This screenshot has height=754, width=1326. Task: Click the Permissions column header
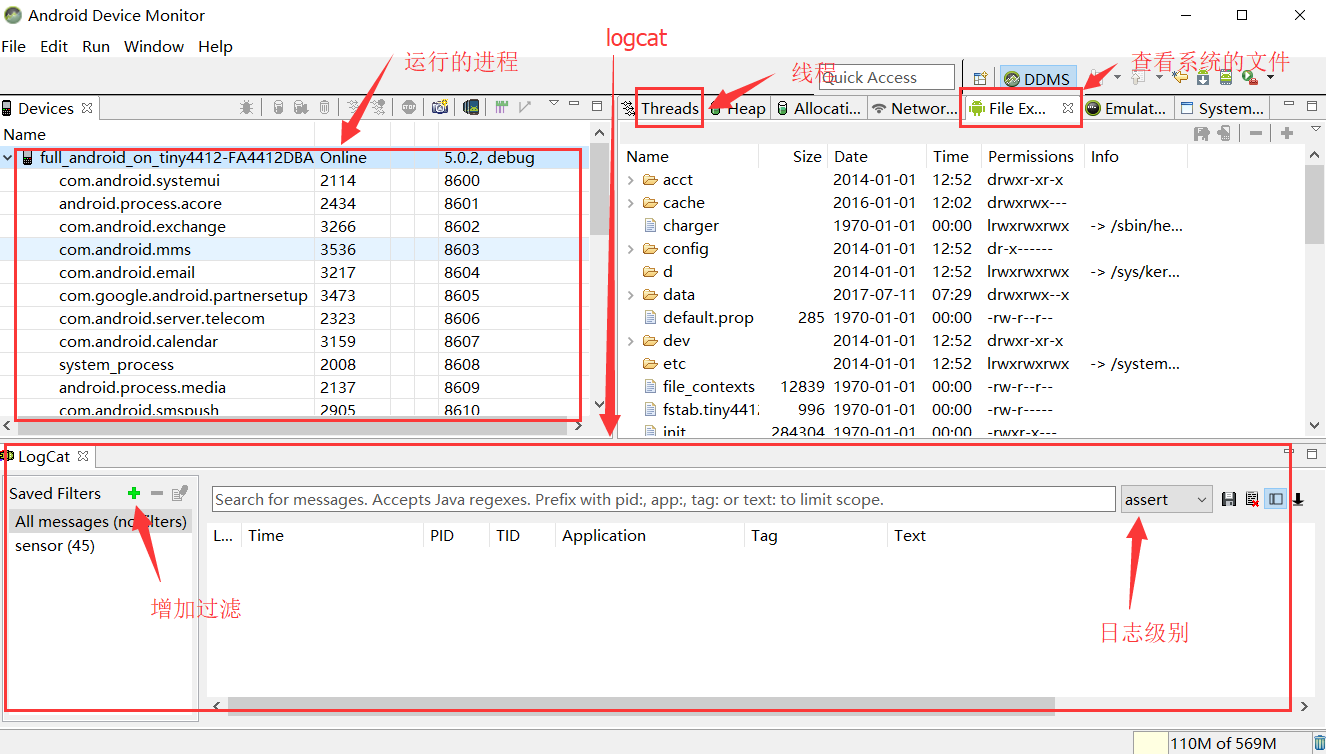point(1031,156)
